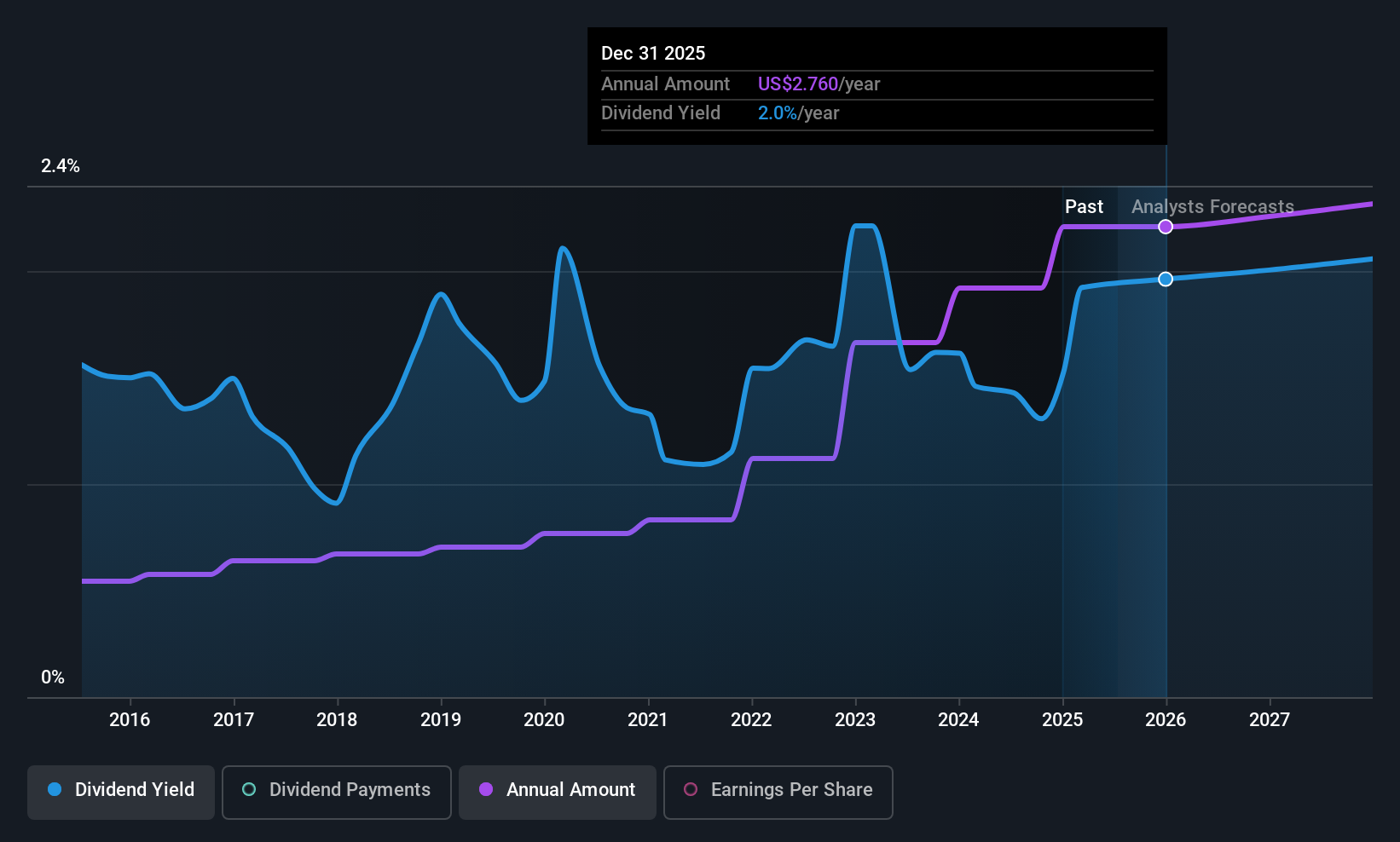Click the 2025 axis label
Viewport: 1400px width, 842px height.
pyautogui.click(x=1062, y=720)
